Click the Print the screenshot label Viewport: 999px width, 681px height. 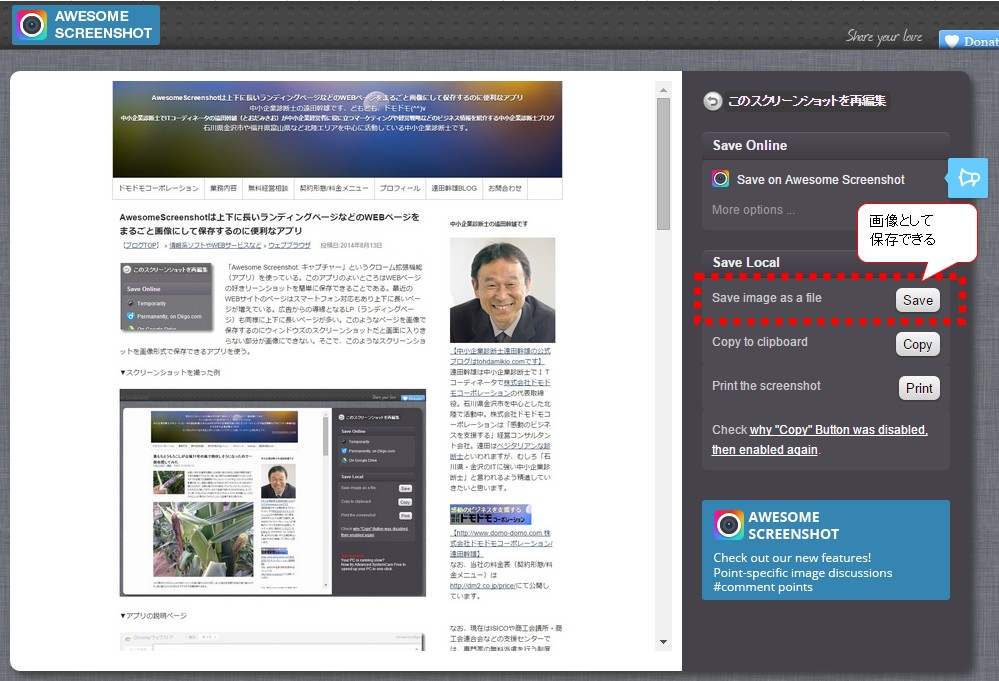point(766,385)
